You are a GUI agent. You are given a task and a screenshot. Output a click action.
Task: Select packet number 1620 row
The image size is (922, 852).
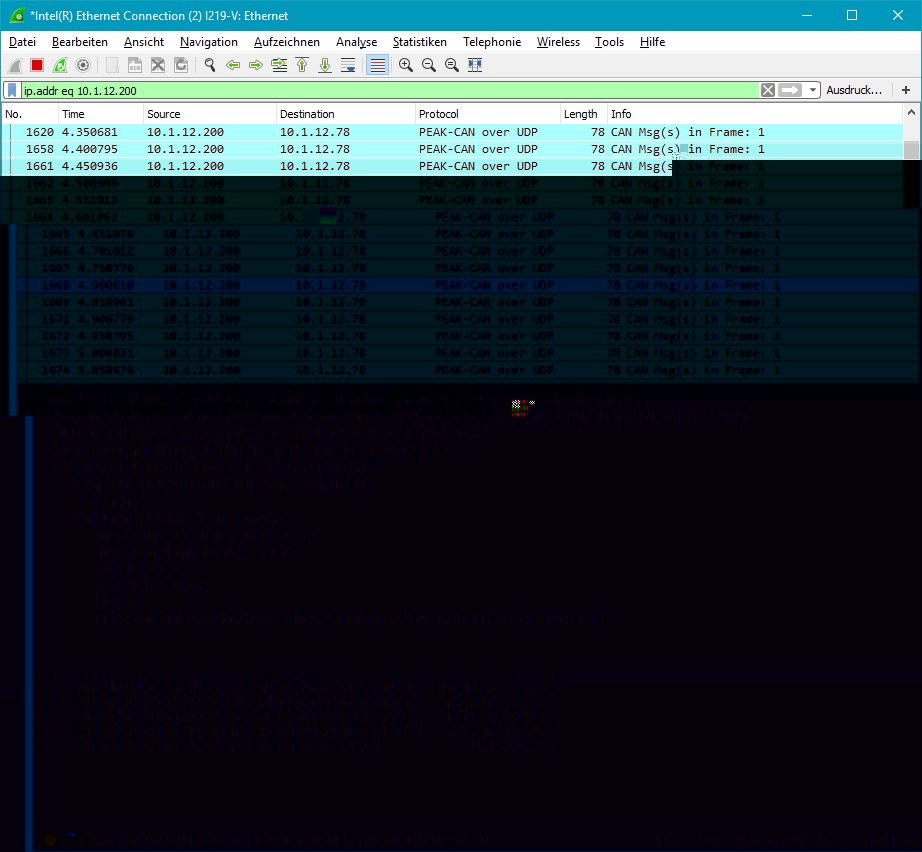coord(452,132)
